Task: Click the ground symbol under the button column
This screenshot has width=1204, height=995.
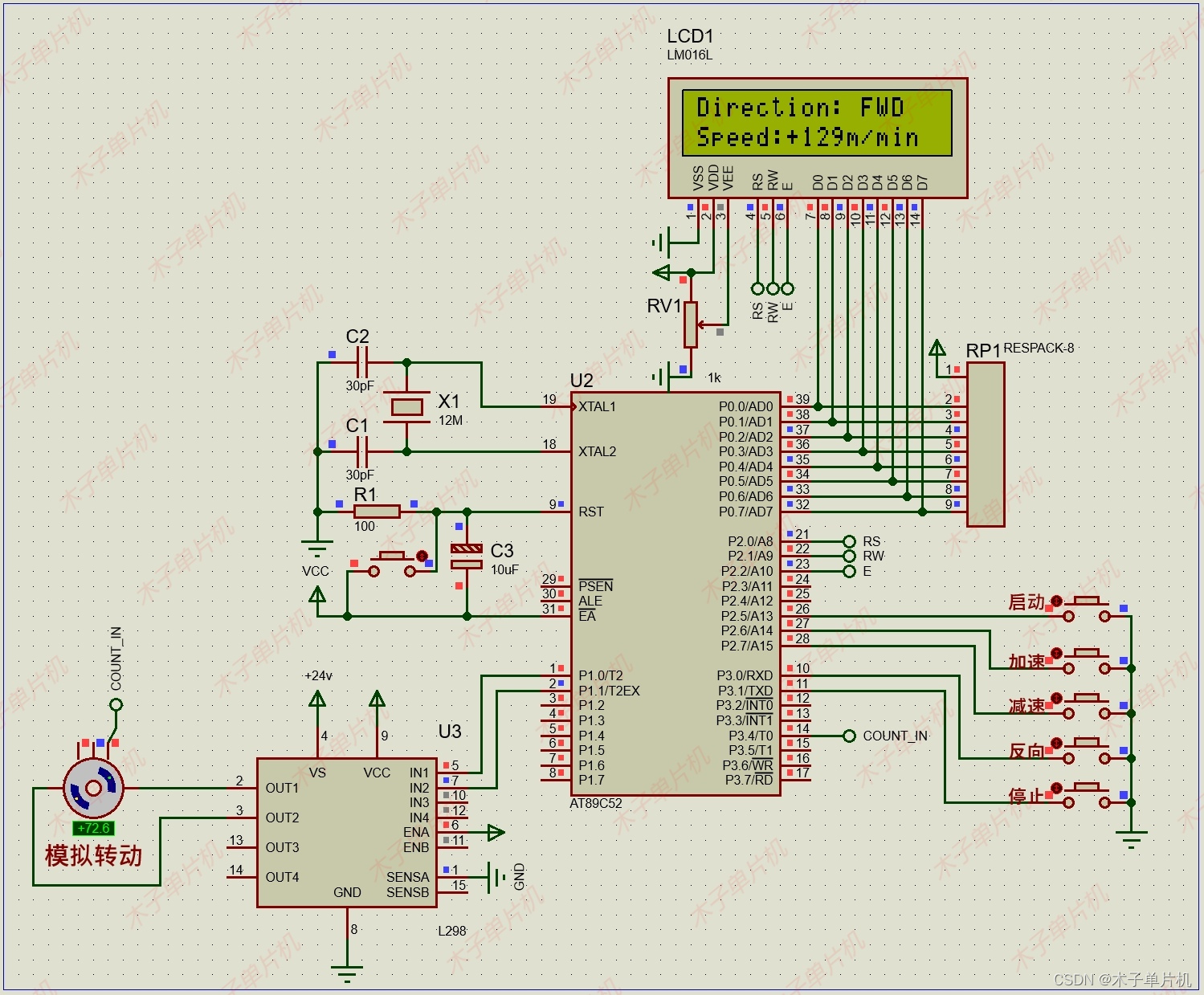Action: tap(1131, 840)
